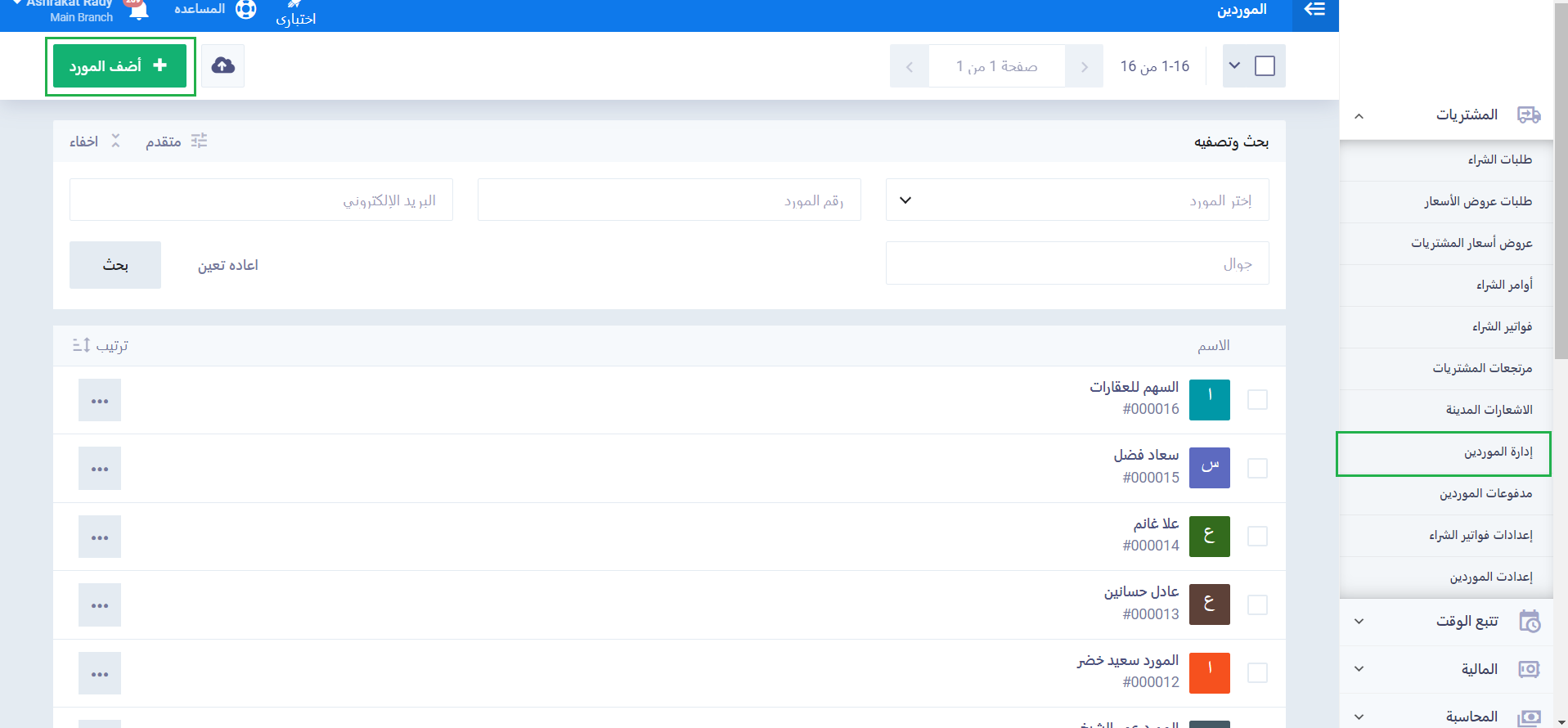This screenshot has height=728, width=1568.
Task: Check the box for supplier سعاد فضل
Action: [1257, 468]
